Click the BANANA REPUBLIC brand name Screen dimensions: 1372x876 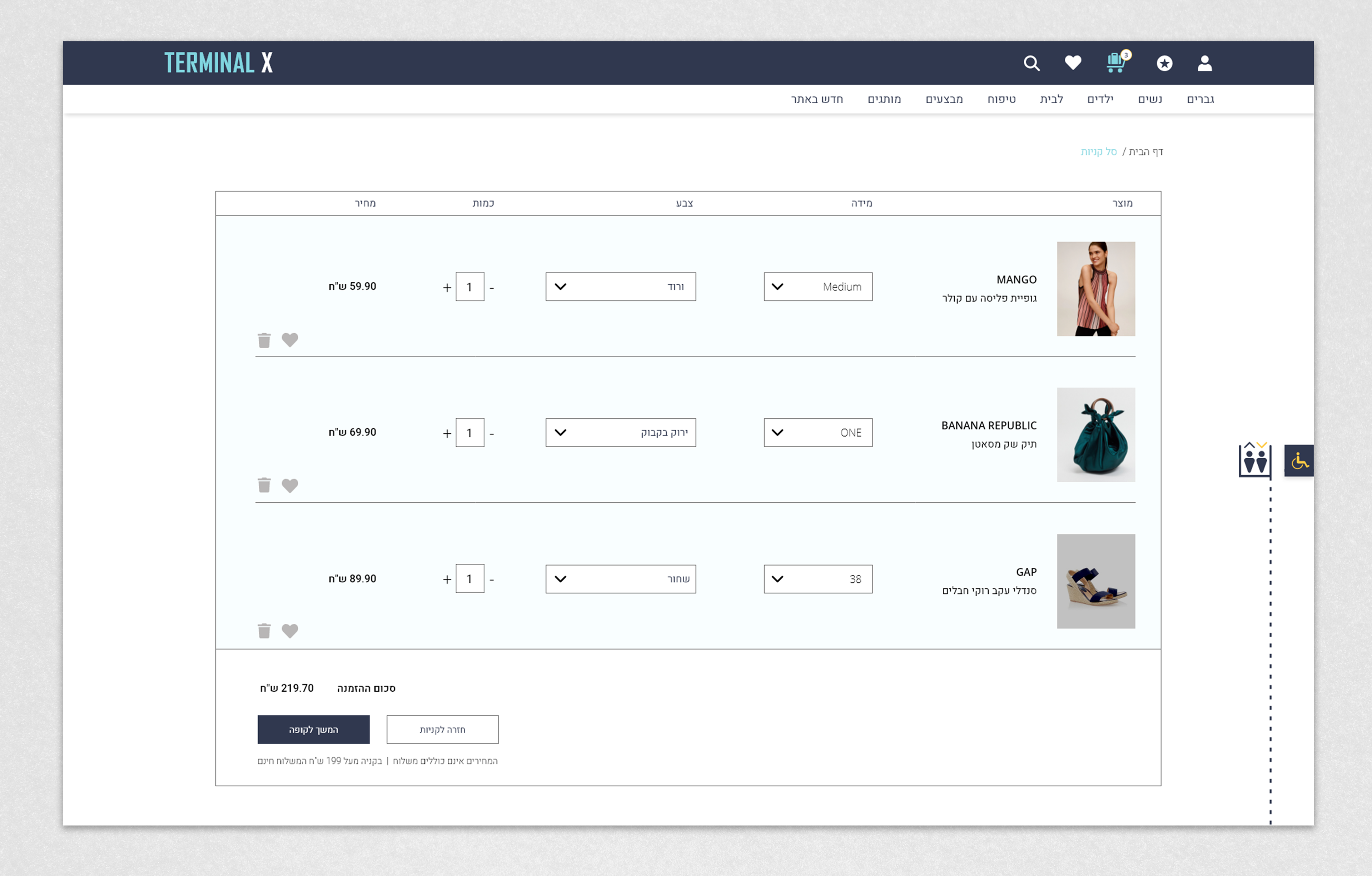[x=989, y=425]
